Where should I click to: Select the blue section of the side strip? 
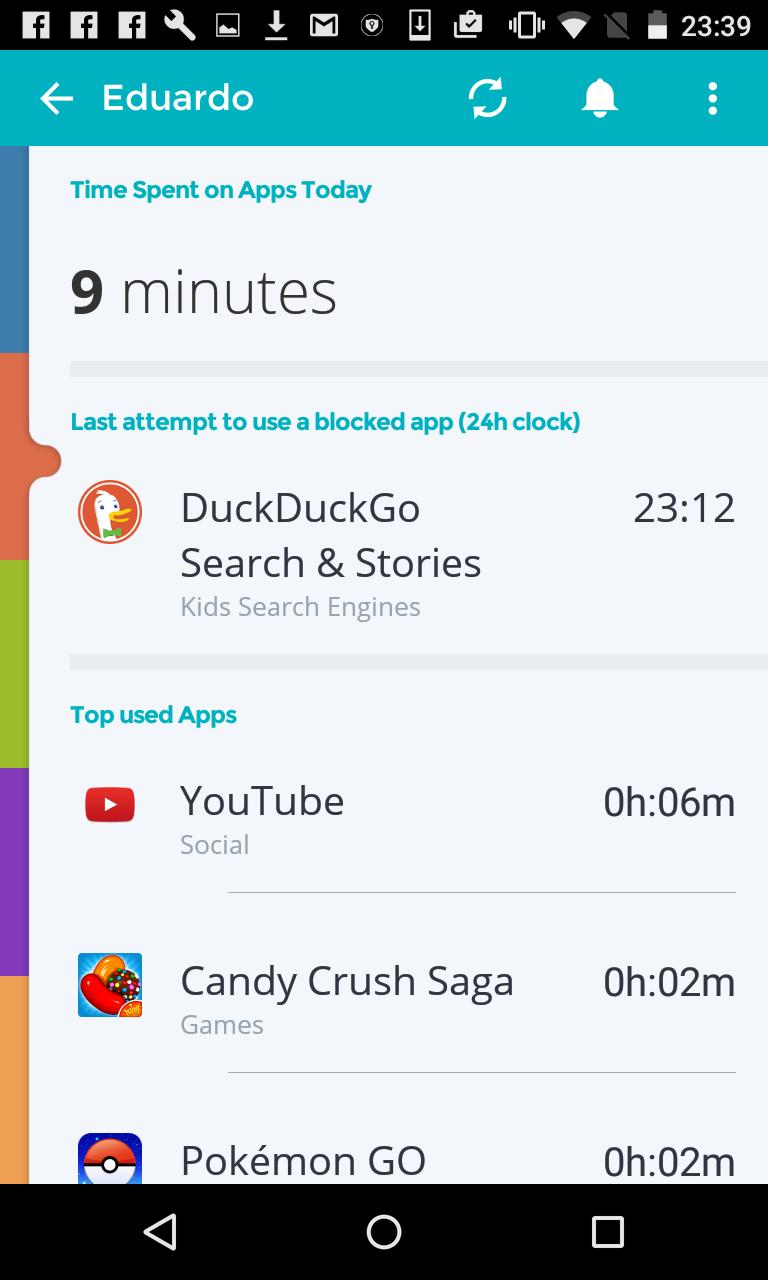[14, 250]
